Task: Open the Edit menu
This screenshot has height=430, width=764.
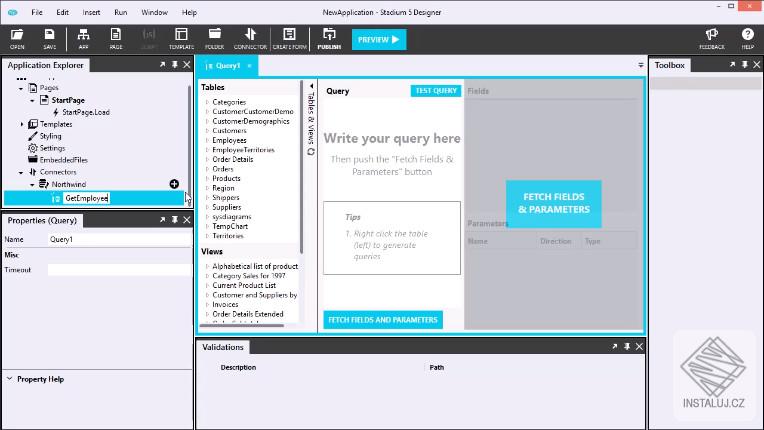Action: click(62, 12)
